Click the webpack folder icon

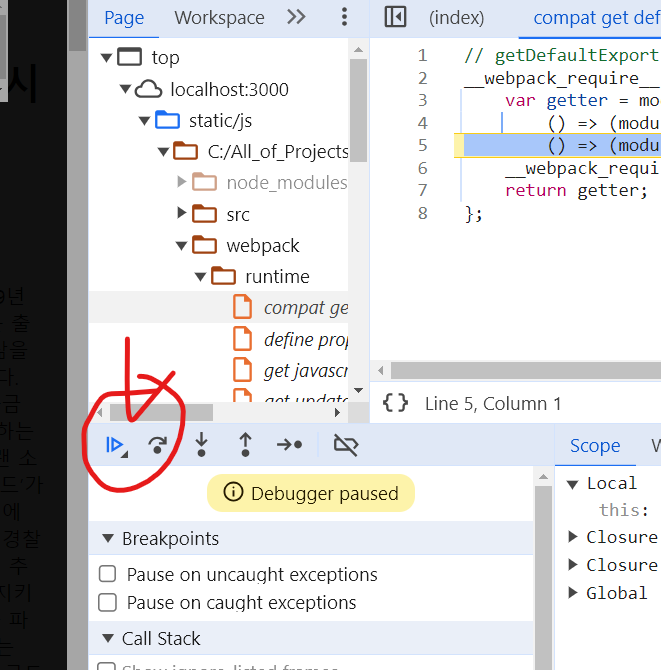[204, 245]
